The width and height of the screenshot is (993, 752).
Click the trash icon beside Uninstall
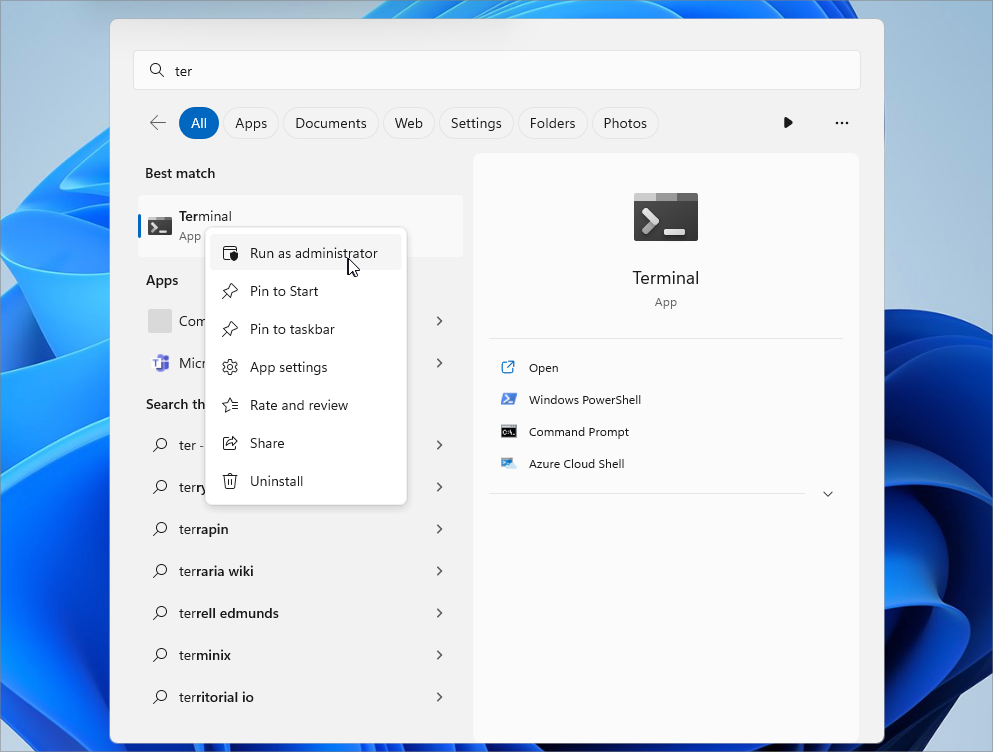pyautogui.click(x=230, y=481)
